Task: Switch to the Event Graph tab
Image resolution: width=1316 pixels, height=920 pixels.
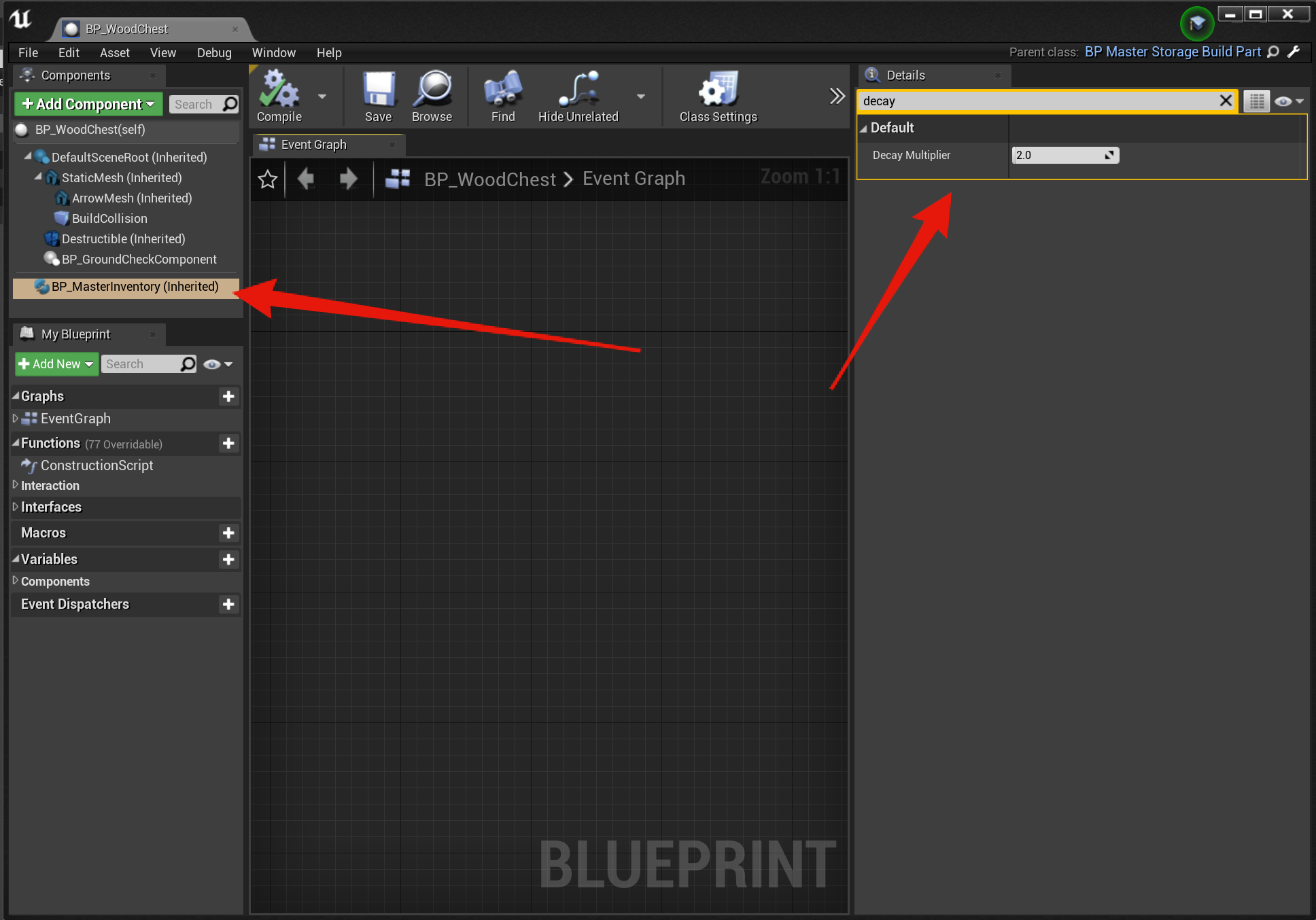Action: 313,145
